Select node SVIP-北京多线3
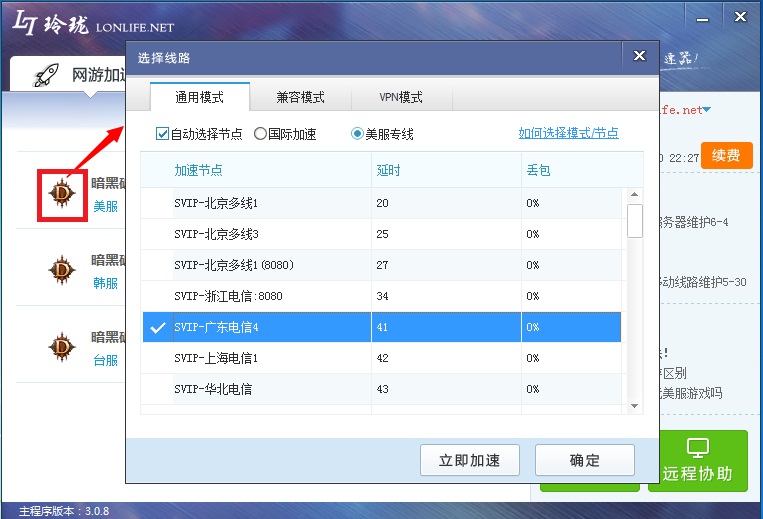Image resolution: width=763 pixels, height=519 pixels. 381,234
